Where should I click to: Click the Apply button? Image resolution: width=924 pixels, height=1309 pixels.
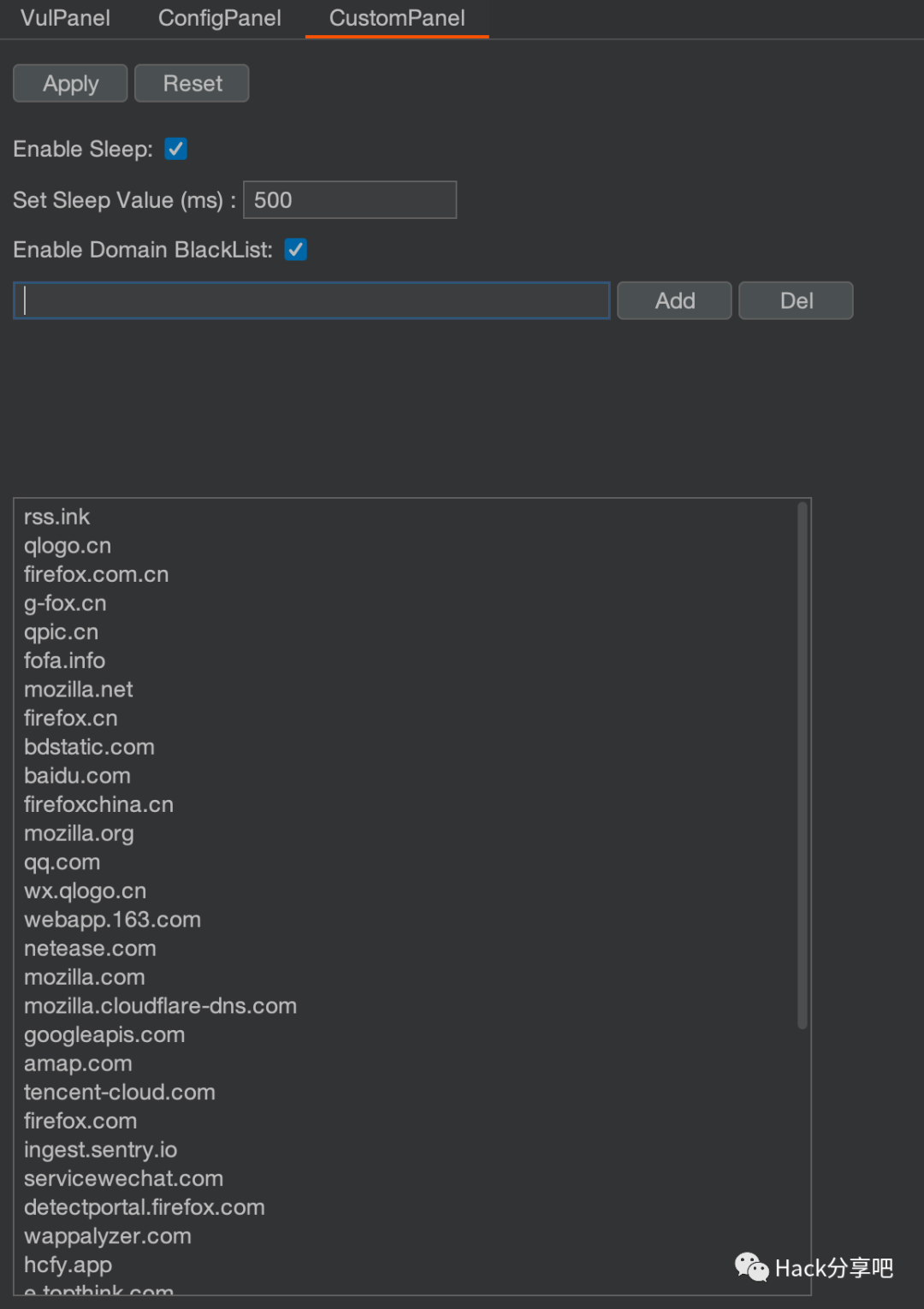tap(70, 84)
